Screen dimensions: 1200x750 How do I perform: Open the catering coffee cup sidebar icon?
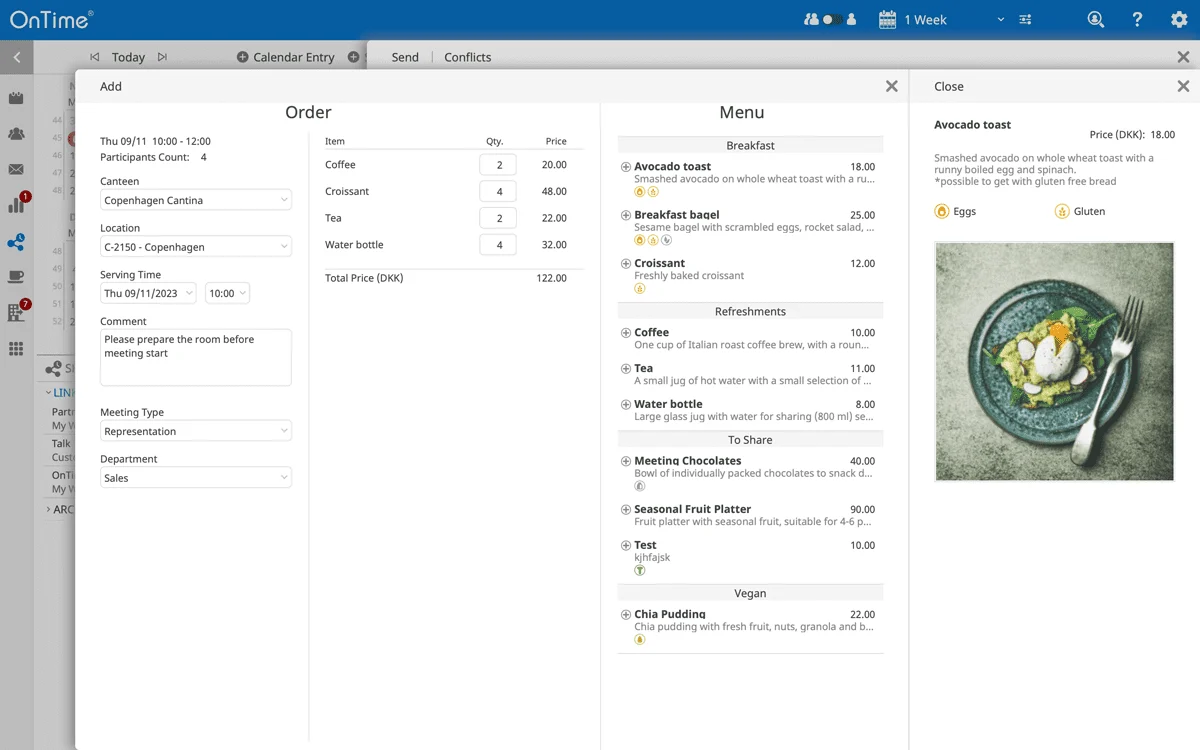16,277
